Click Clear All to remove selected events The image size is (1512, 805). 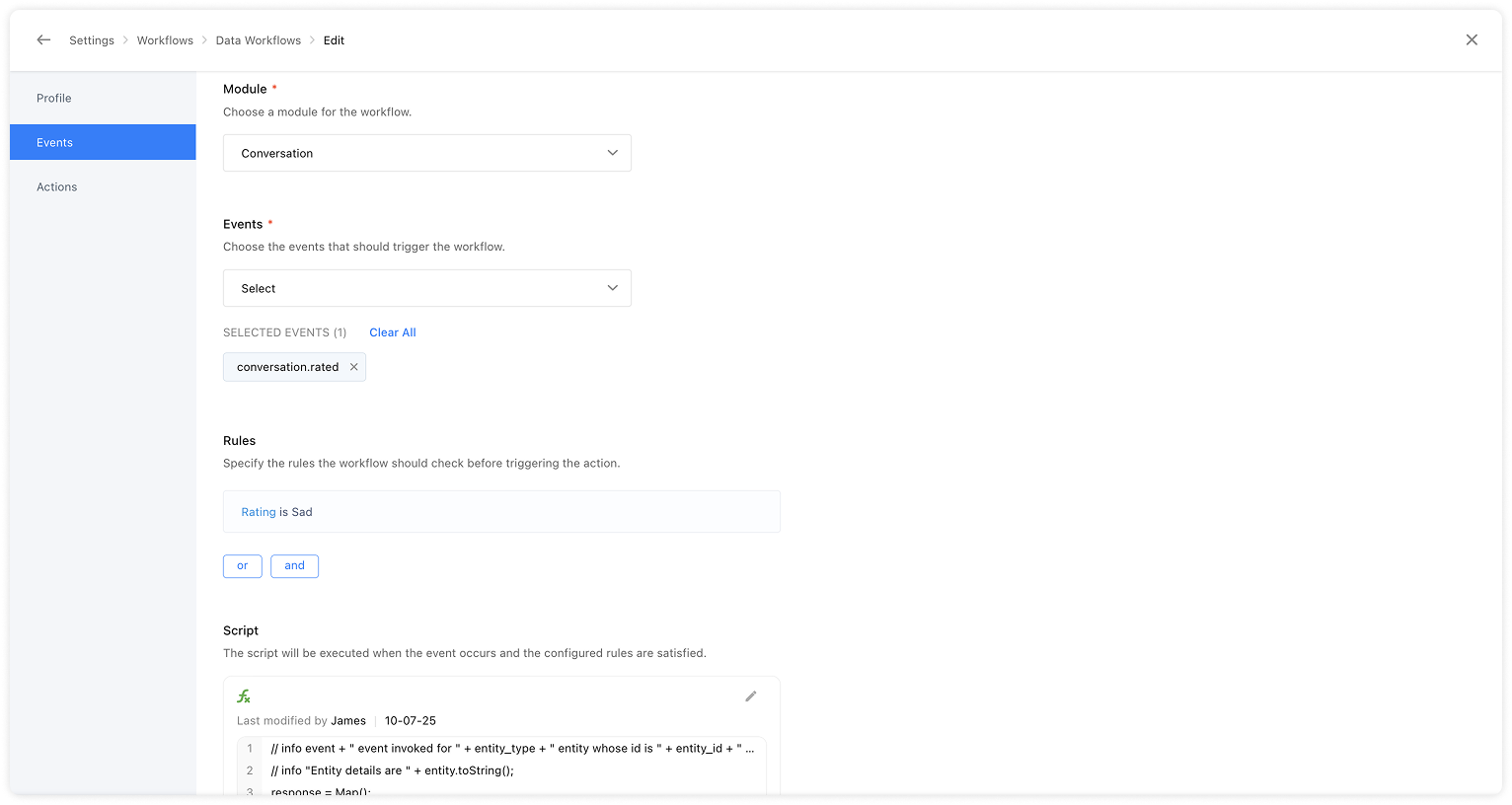coord(392,332)
